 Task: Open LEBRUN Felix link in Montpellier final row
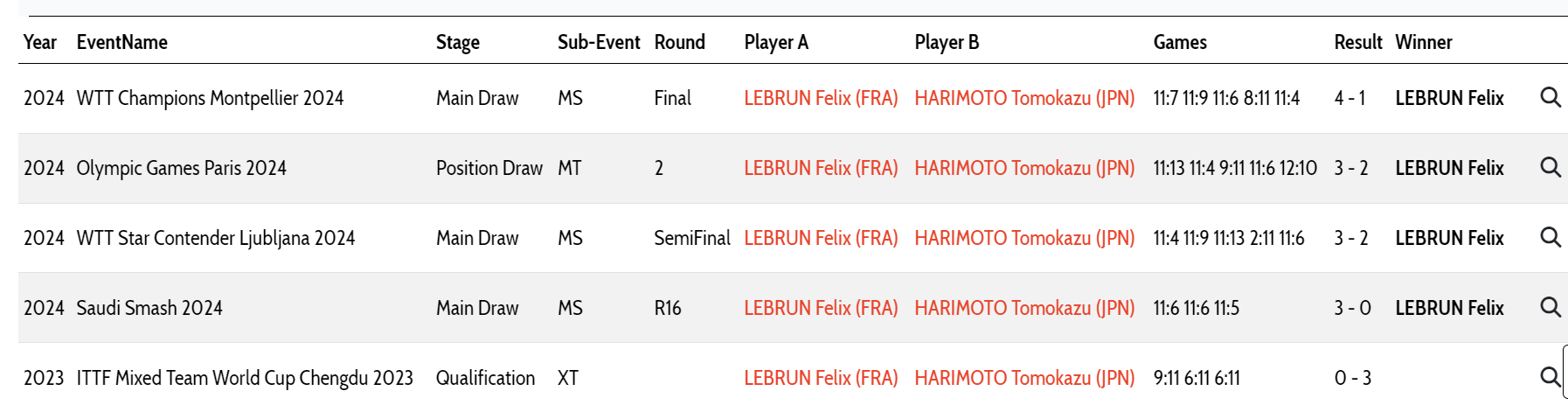tap(821, 98)
